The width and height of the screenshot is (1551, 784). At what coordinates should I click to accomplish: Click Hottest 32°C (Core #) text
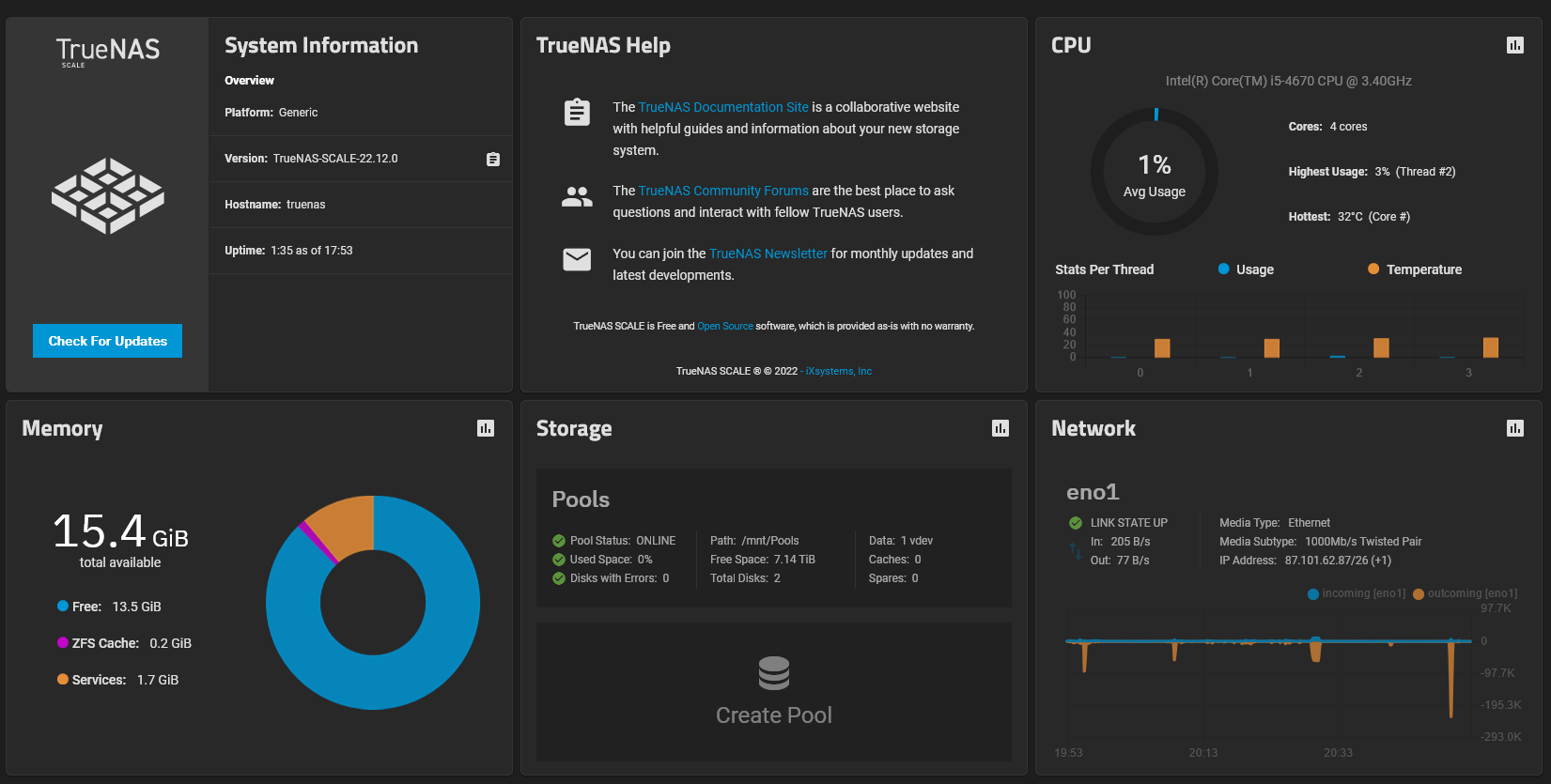[1349, 217]
